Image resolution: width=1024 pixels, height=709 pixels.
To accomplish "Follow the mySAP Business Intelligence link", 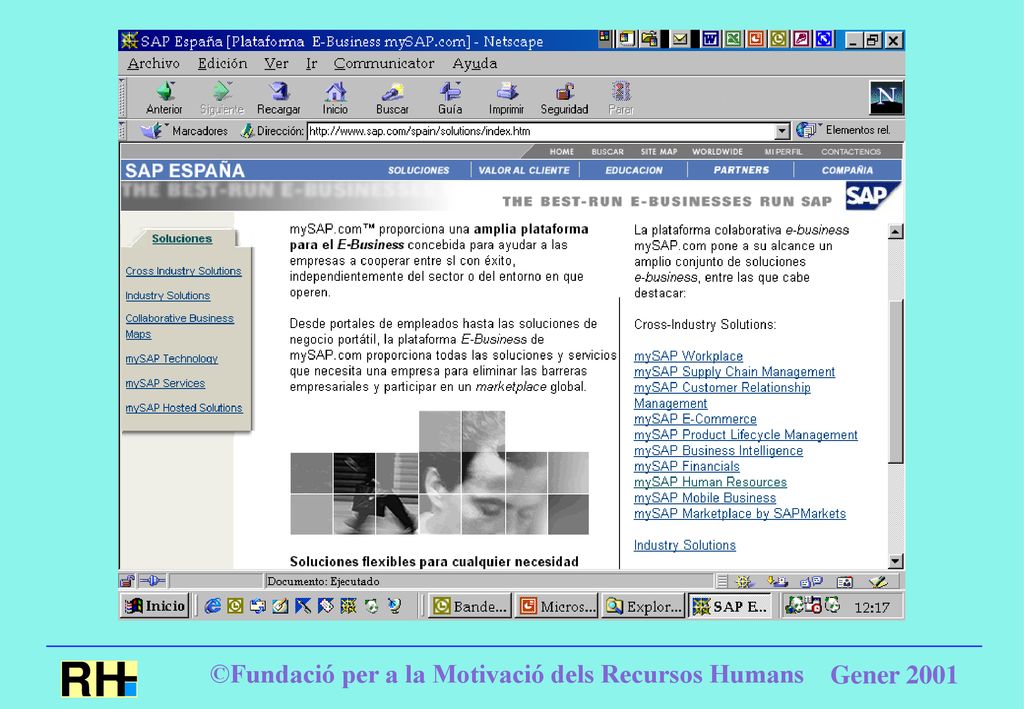I will [718, 450].
